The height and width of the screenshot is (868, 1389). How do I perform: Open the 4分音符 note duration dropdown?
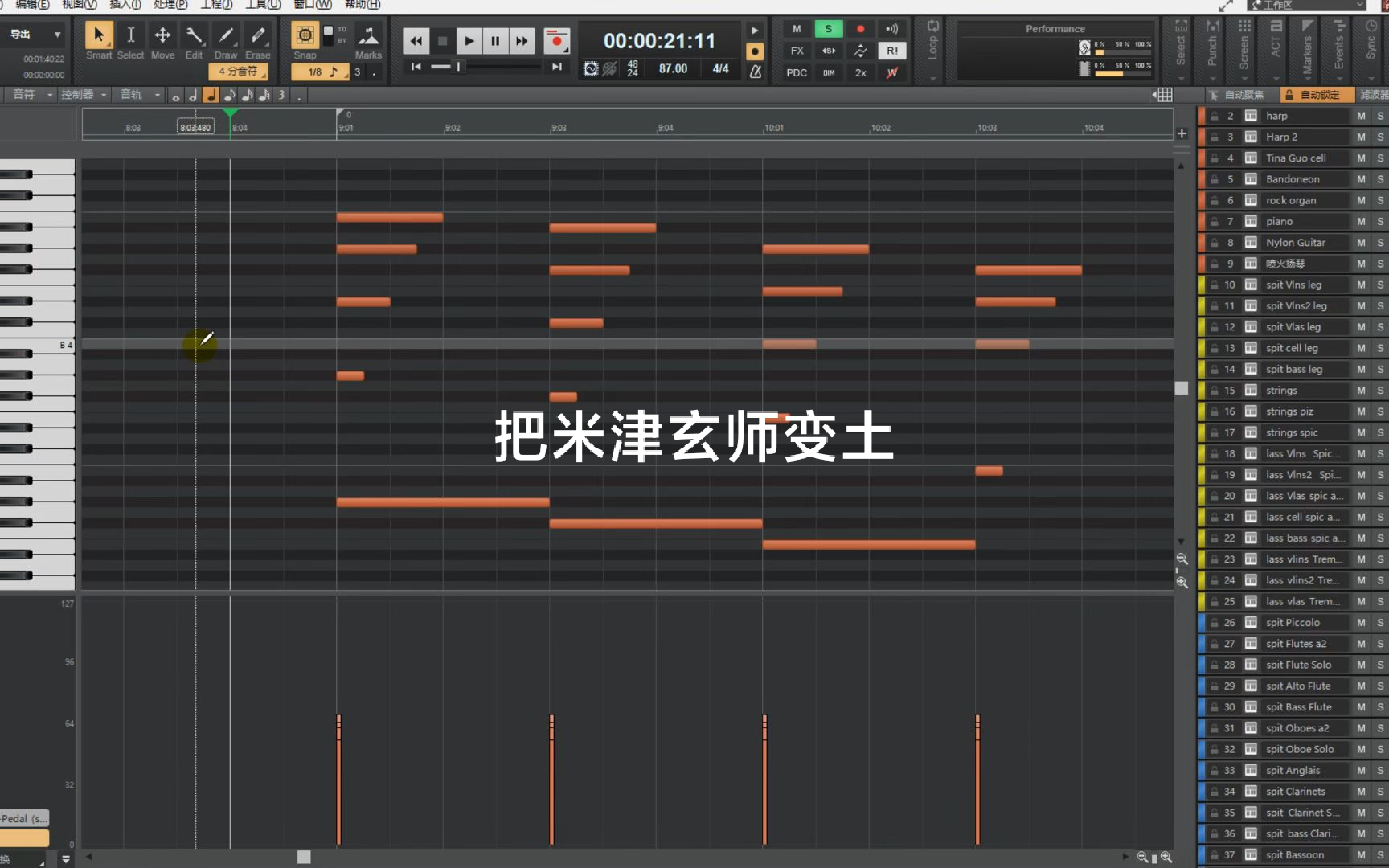(238, 72)
